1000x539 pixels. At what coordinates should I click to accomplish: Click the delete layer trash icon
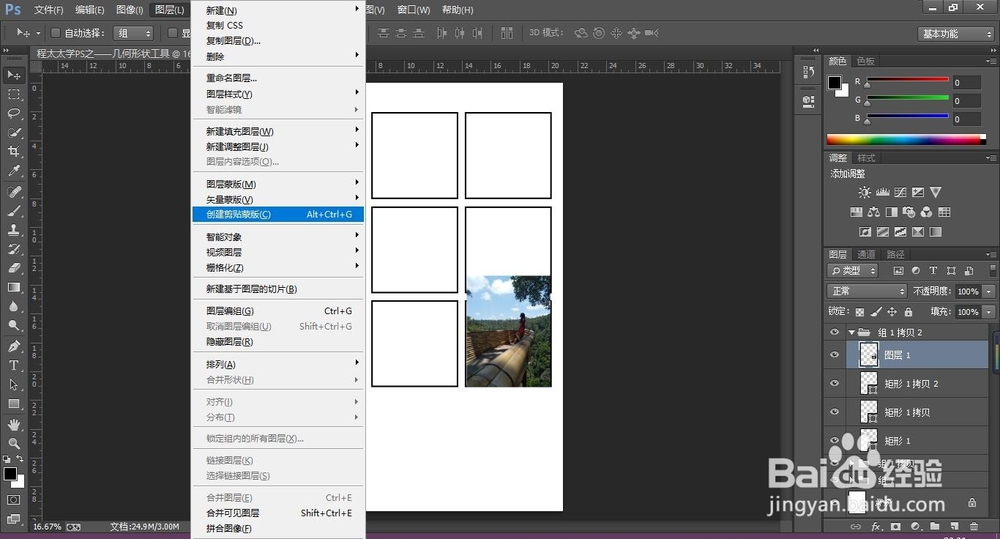pos(974,526)
